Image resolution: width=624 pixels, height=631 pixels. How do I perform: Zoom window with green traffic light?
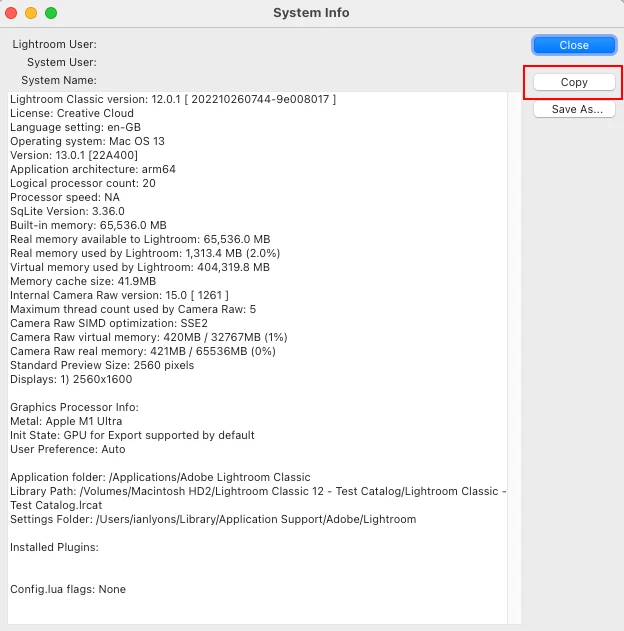click(51, 13)
